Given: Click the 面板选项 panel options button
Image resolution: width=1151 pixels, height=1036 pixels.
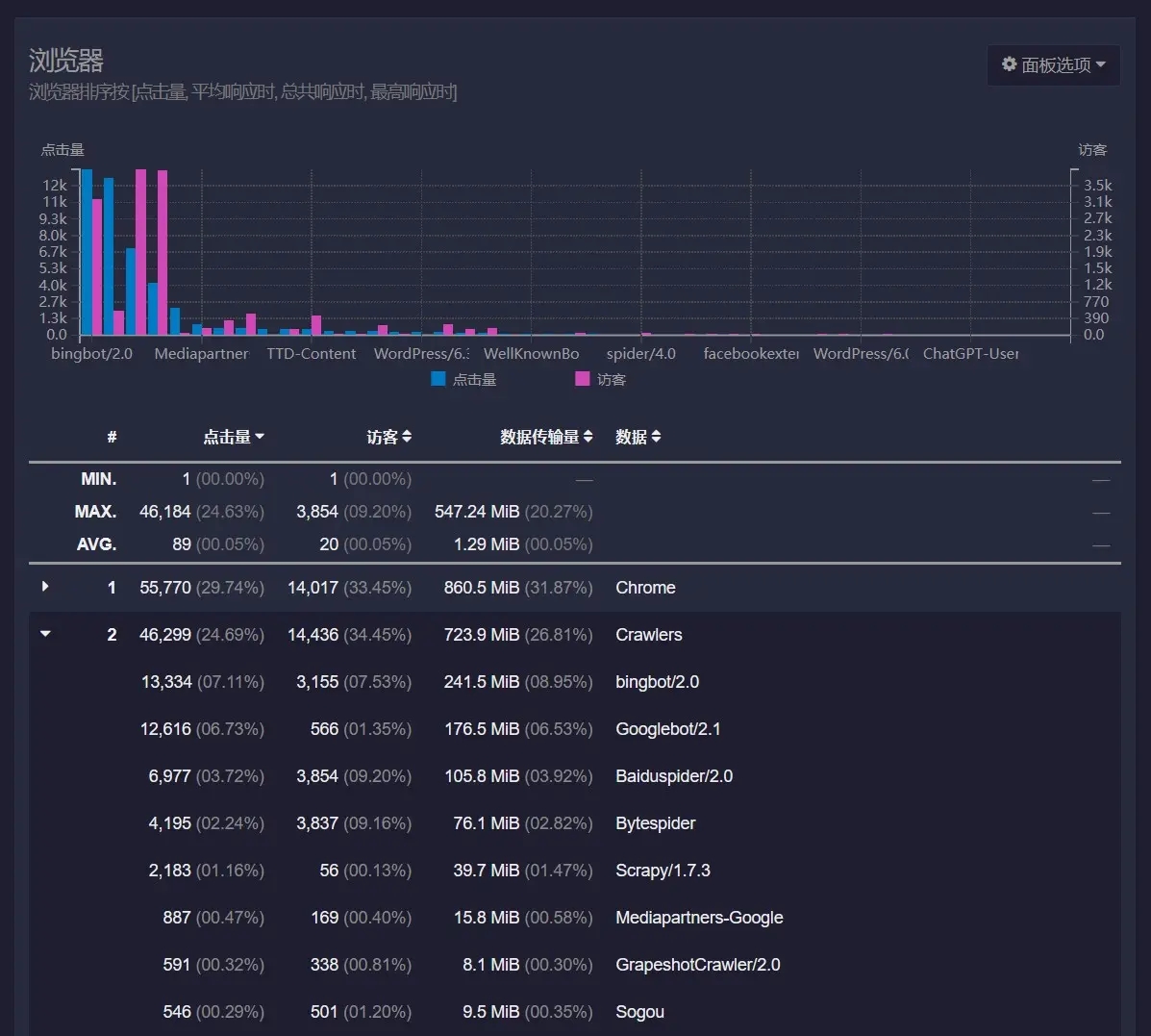Looking at the screenshot, I should pos(1053,64).
